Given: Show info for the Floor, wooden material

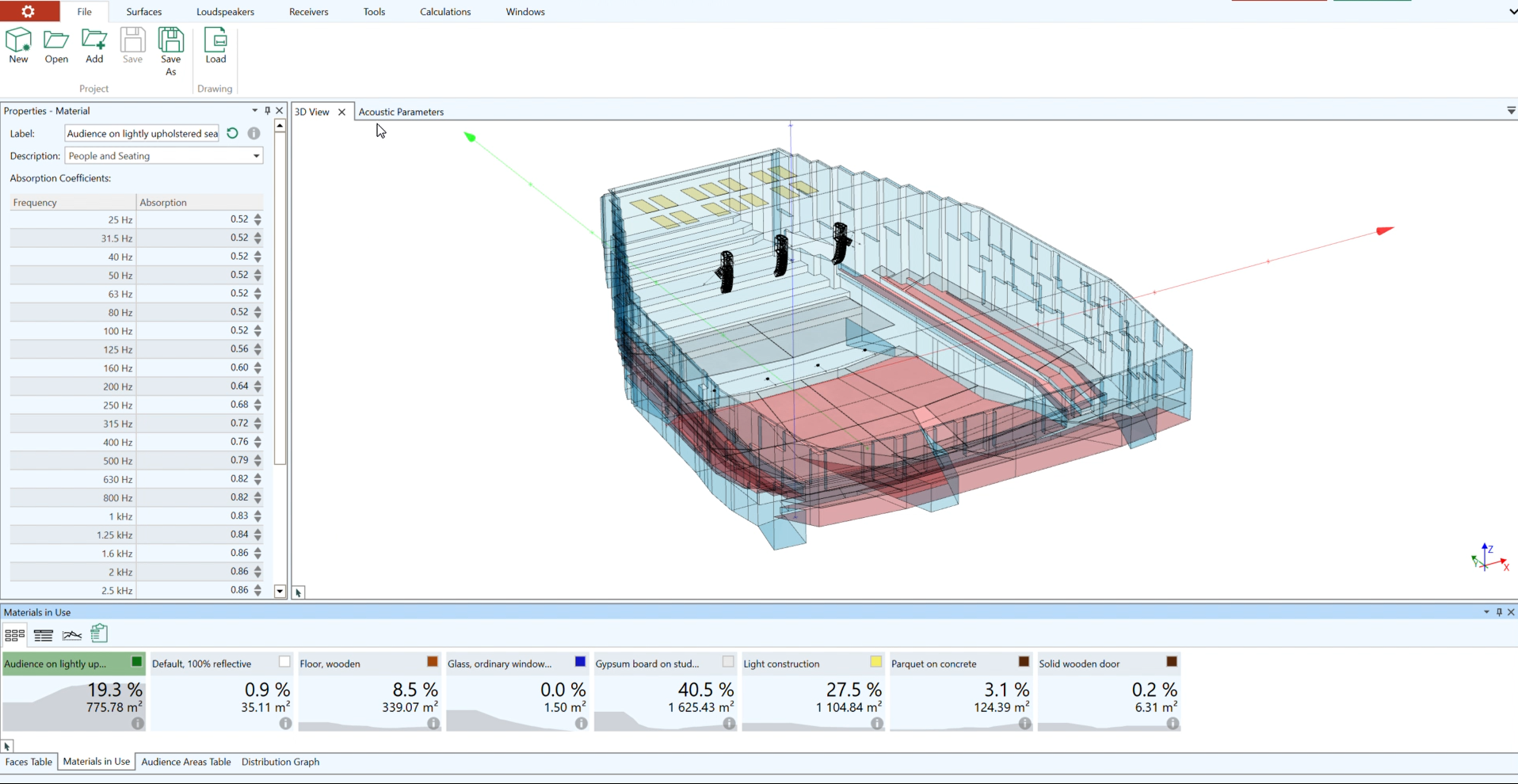Looking at the screenshot, I should coord(433,724).
